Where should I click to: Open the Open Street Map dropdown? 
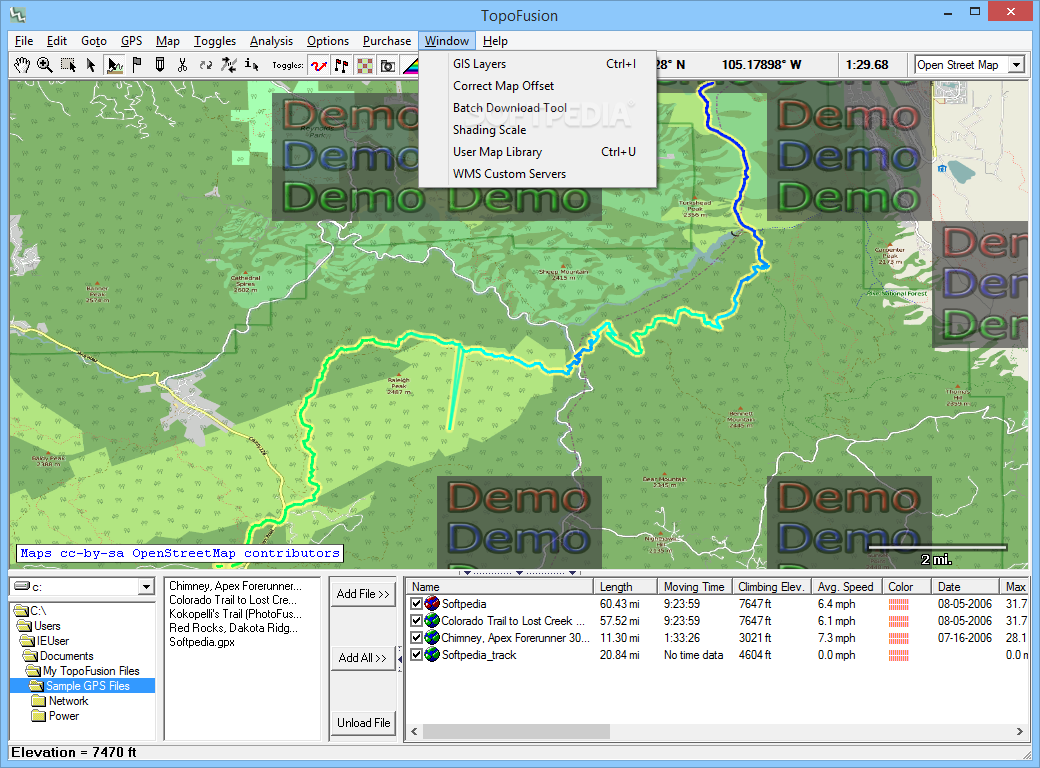1016,64
